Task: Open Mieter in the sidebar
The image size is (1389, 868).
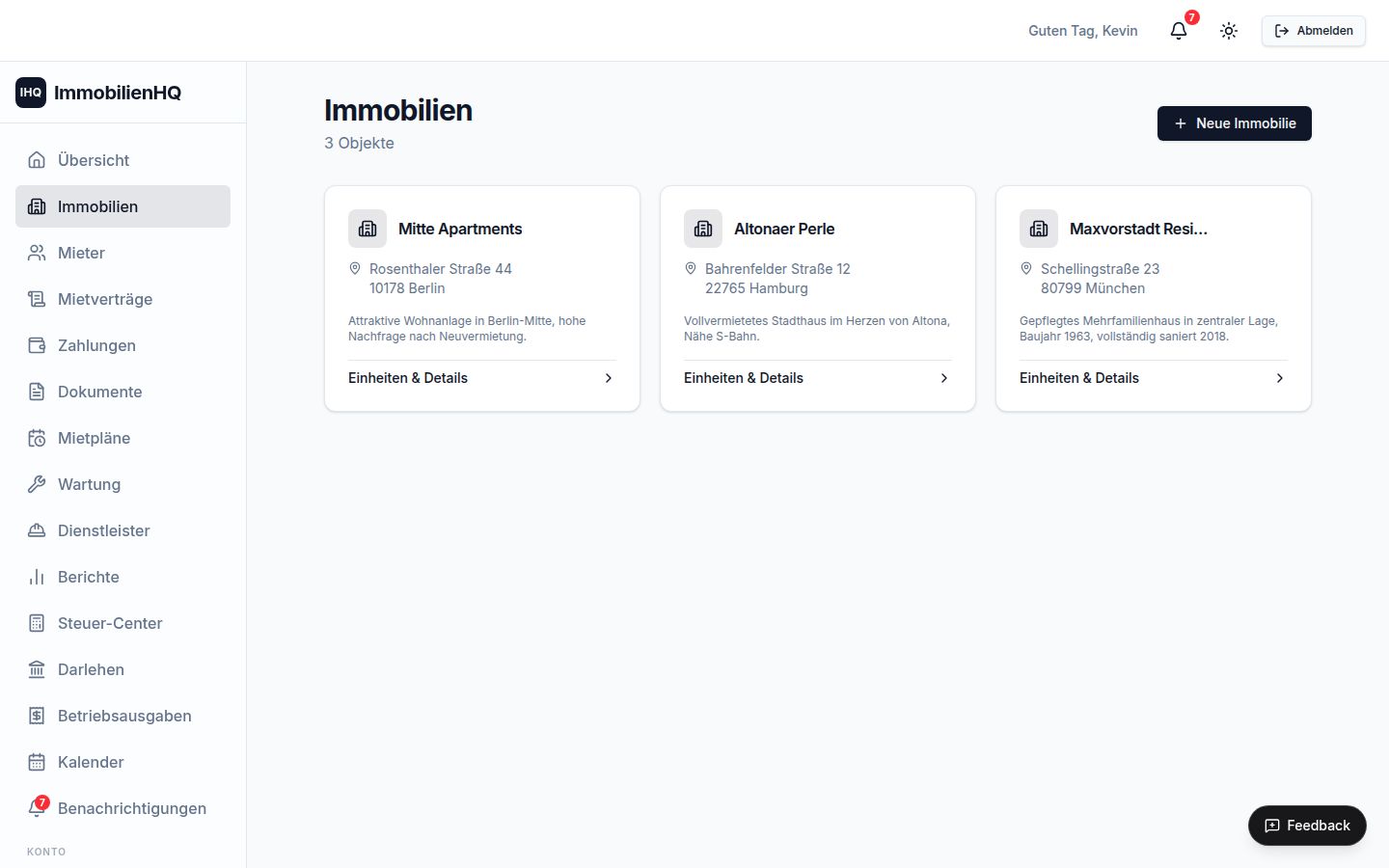Action: tap(123, 253)
